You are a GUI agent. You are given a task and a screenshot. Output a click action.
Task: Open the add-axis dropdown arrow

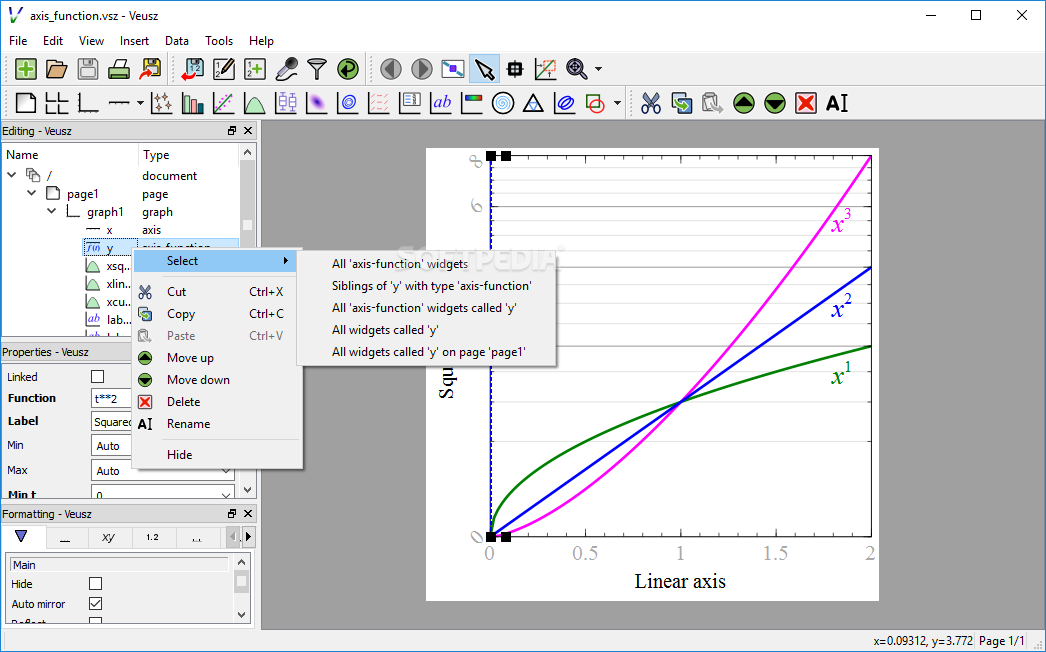point(140,103)
